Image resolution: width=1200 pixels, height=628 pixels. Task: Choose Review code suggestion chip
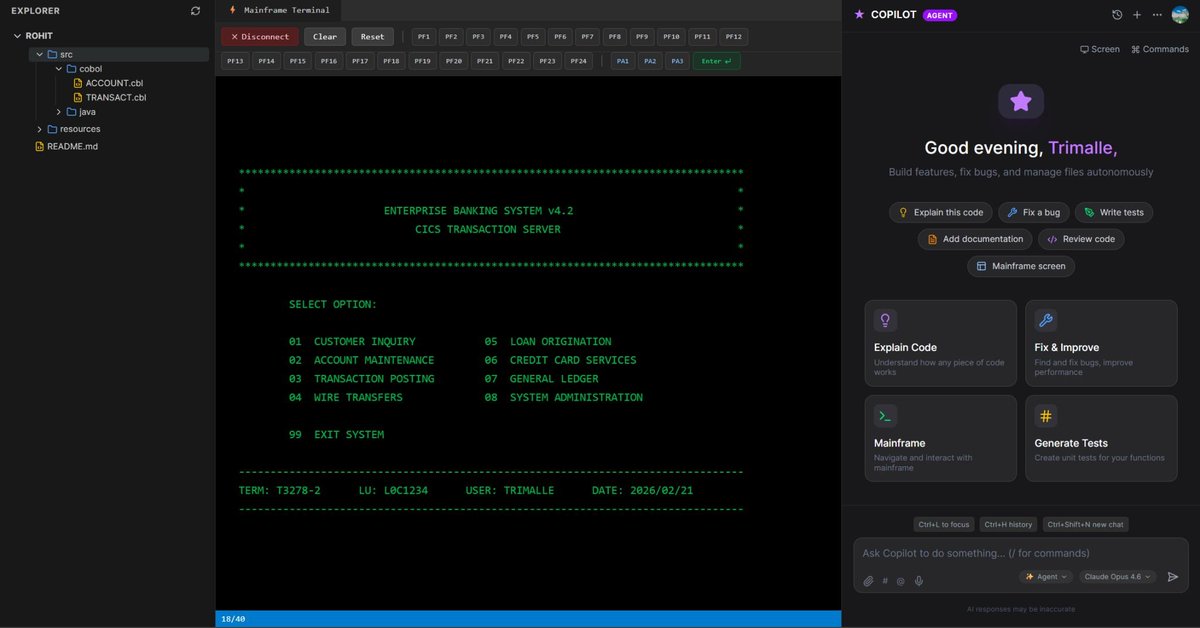tap(1081, 239)
